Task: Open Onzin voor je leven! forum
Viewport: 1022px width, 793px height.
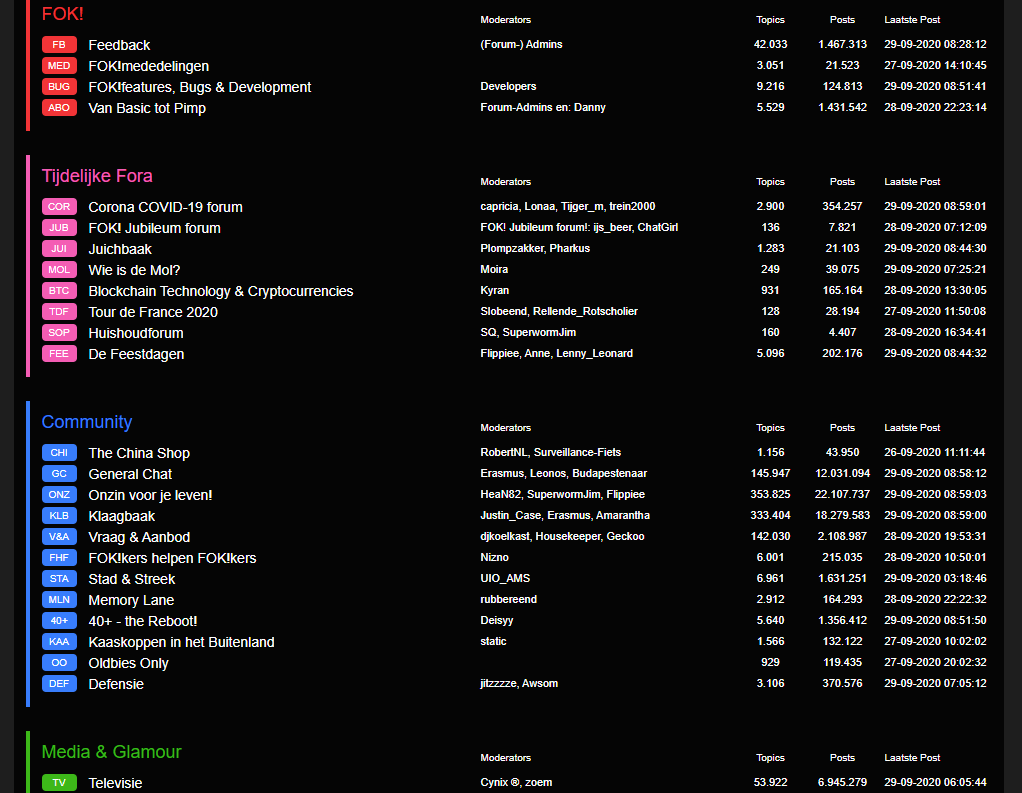Action: 151,495
